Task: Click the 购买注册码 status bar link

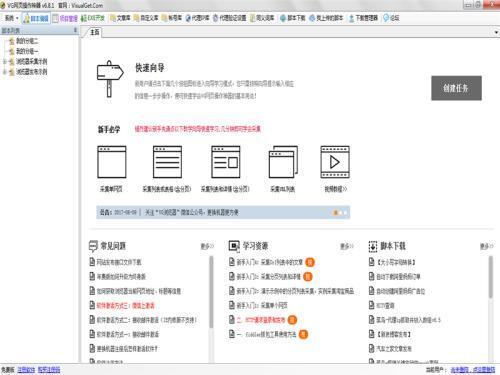Action: click(x=49, y=370)
